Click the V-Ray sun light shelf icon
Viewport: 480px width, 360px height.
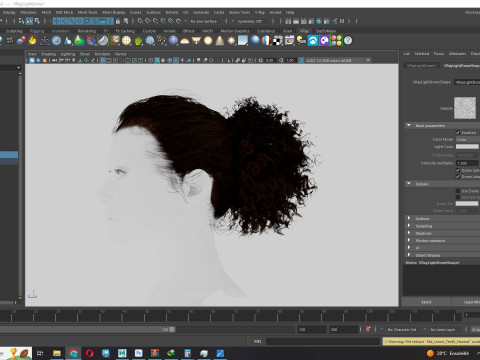coord(231,41)
